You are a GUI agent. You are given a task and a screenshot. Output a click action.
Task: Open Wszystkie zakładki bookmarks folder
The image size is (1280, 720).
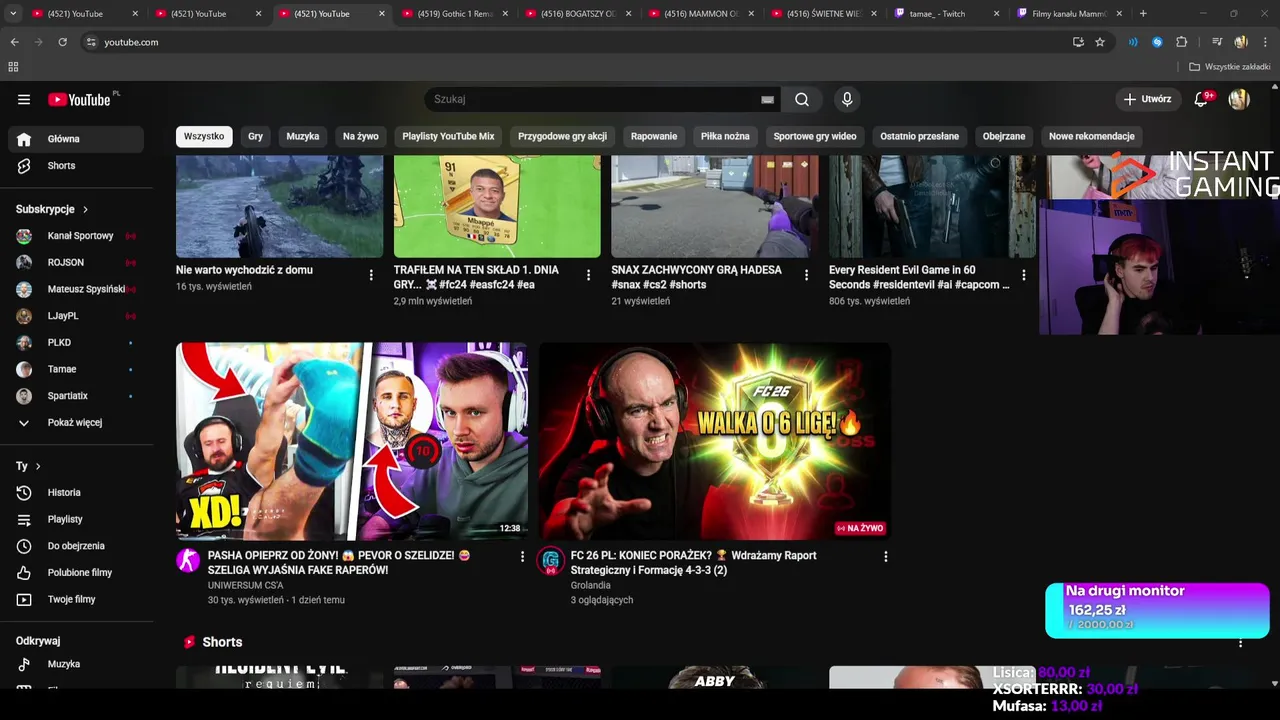1230,67
